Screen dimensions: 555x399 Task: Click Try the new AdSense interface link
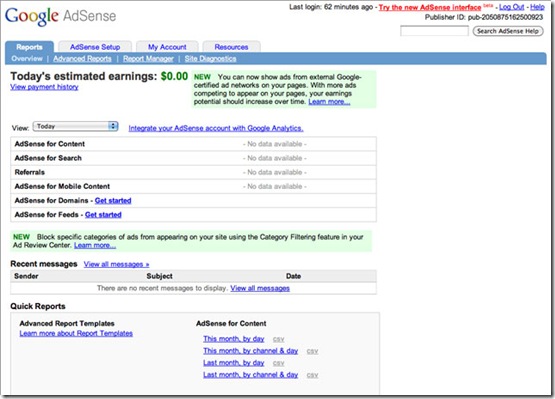430,7
